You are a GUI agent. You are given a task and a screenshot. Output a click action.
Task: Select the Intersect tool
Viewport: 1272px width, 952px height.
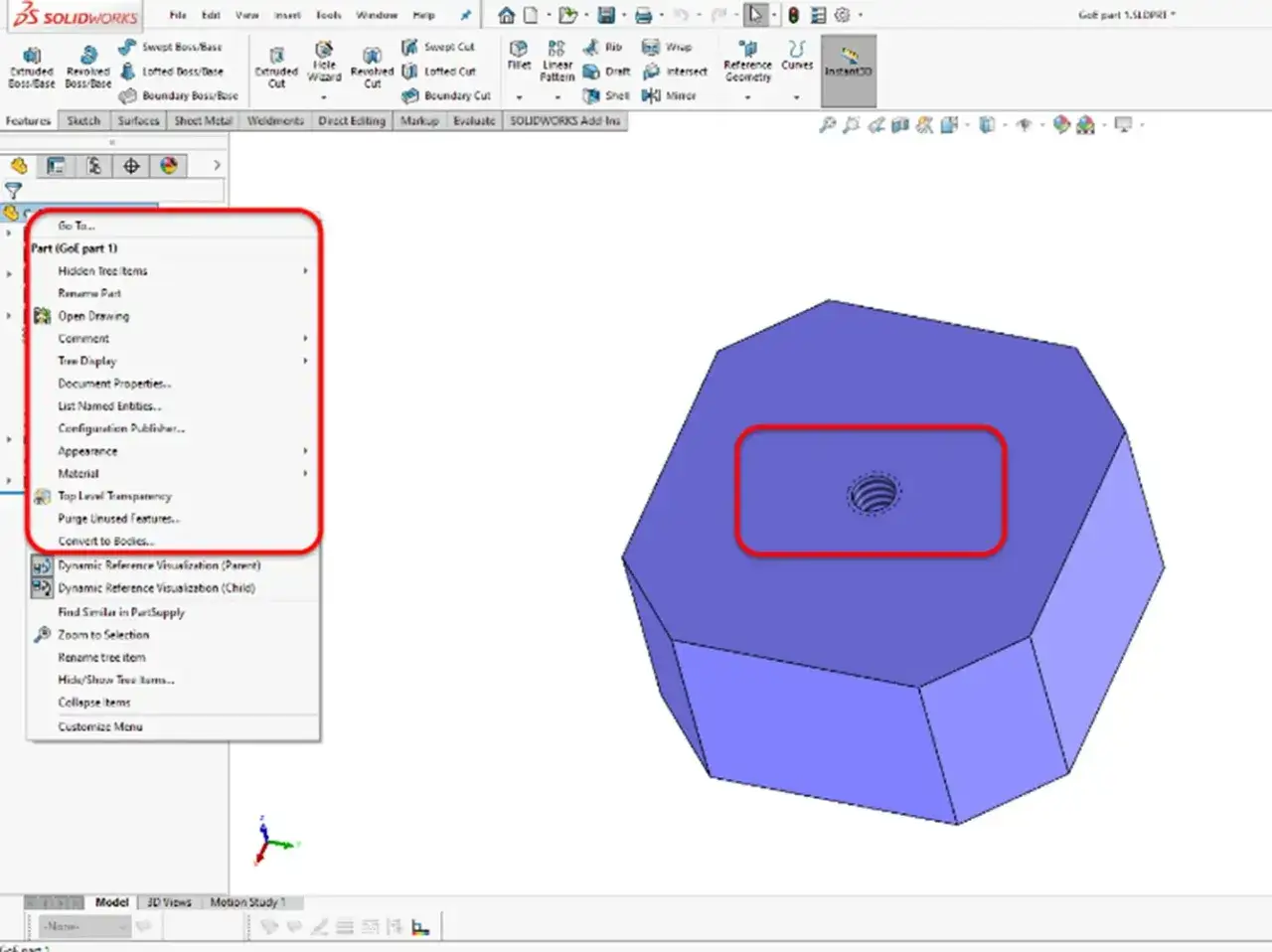[675, 72]
